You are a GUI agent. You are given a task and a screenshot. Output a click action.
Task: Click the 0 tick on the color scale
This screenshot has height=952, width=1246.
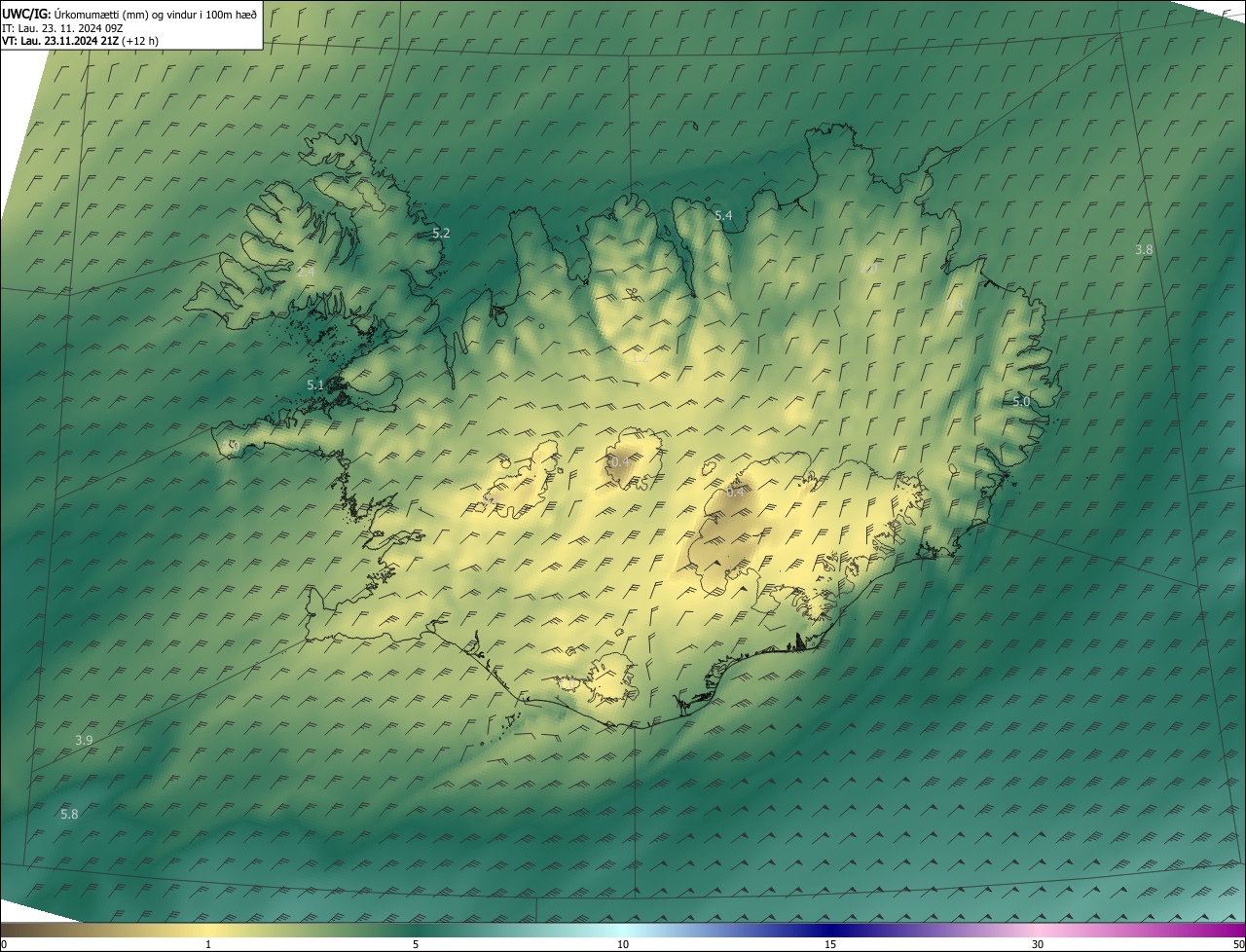[4, 944]
